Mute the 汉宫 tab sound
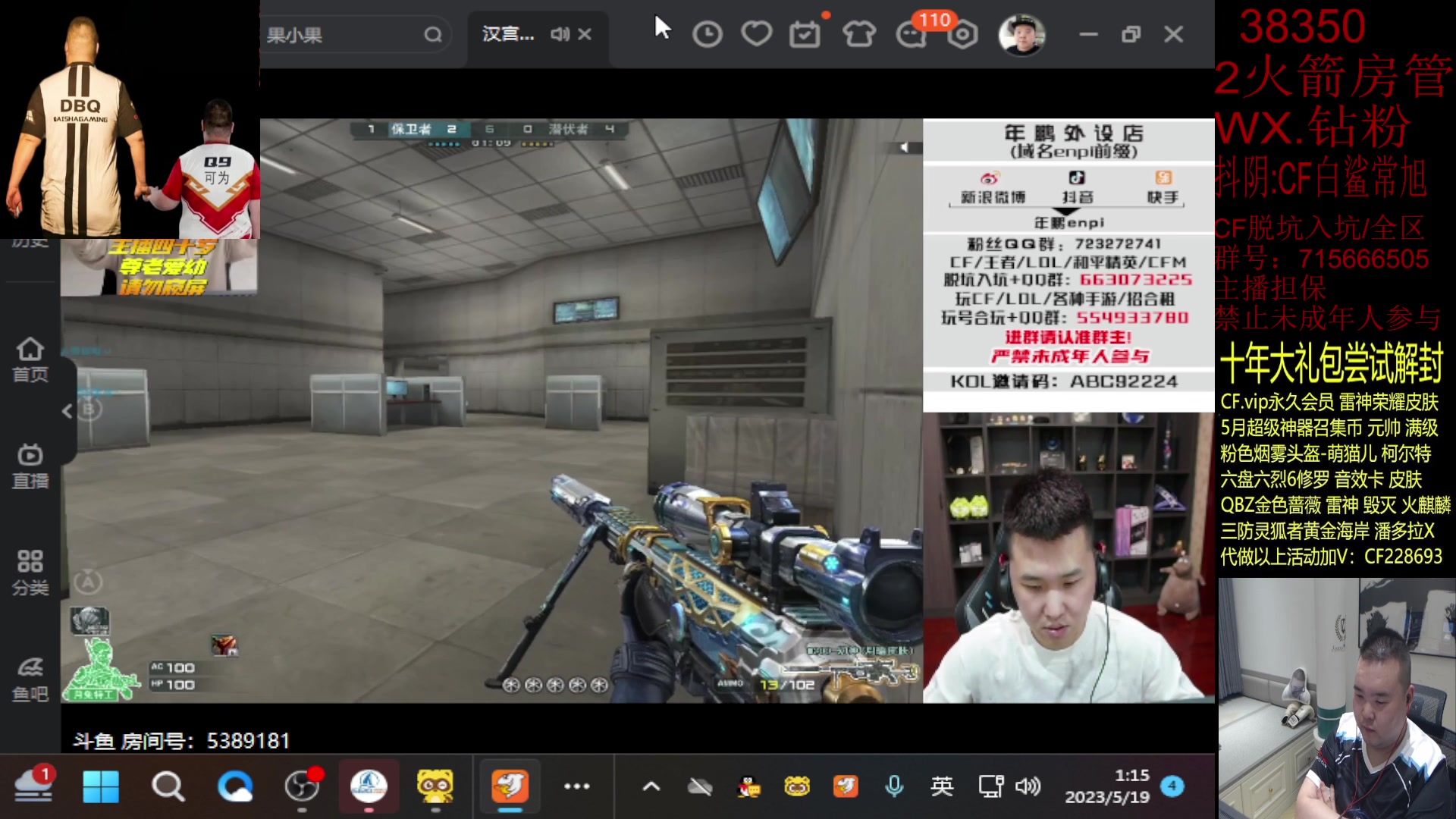Viewport: 1456px width, 819px height. point(560,34)
